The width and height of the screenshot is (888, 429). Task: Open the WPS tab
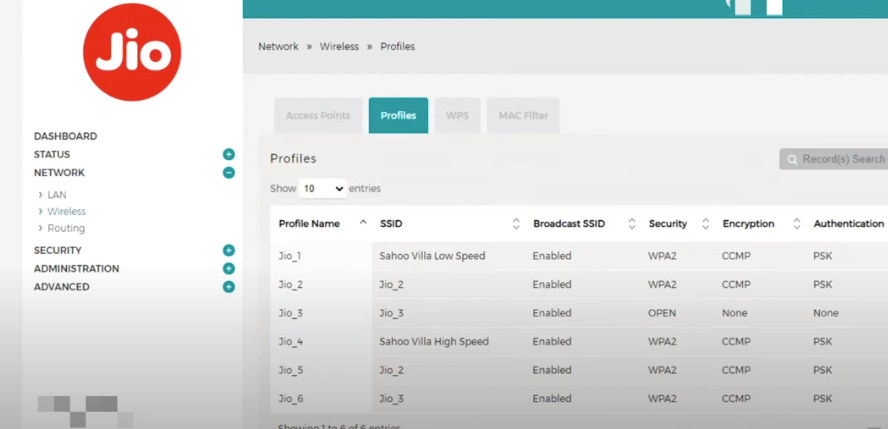point(457,116)
